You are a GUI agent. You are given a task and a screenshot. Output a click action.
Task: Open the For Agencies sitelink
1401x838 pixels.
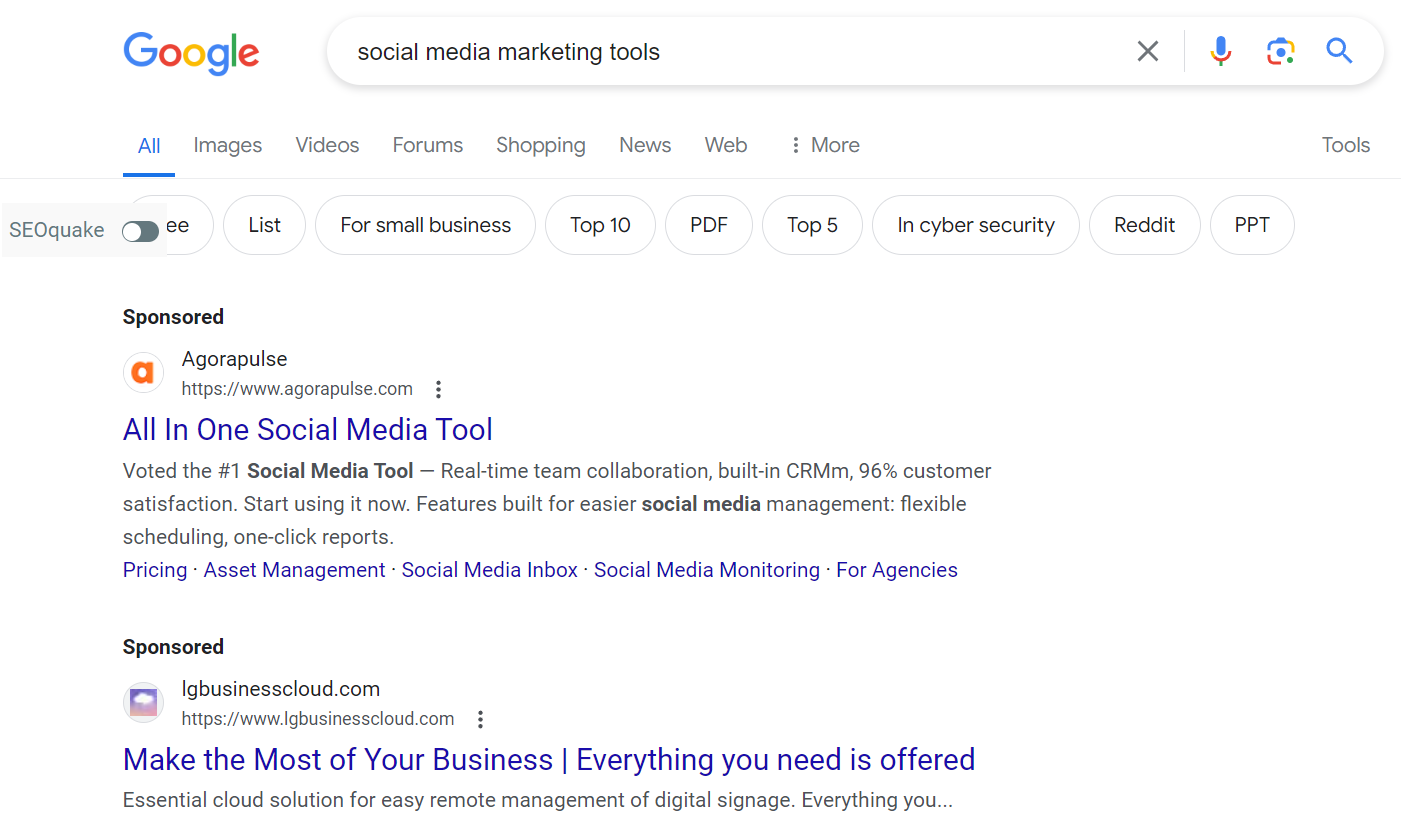pos(897,570)
